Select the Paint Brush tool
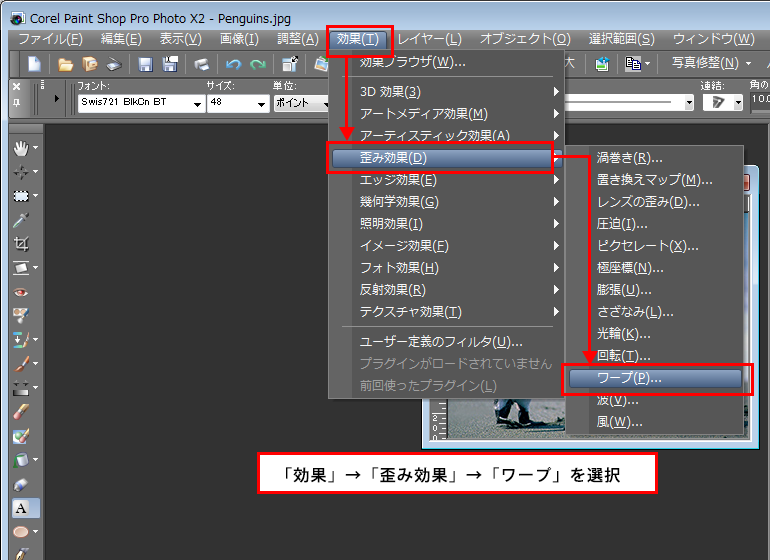Viewport: 770px width, 560px height. (21, 364)
